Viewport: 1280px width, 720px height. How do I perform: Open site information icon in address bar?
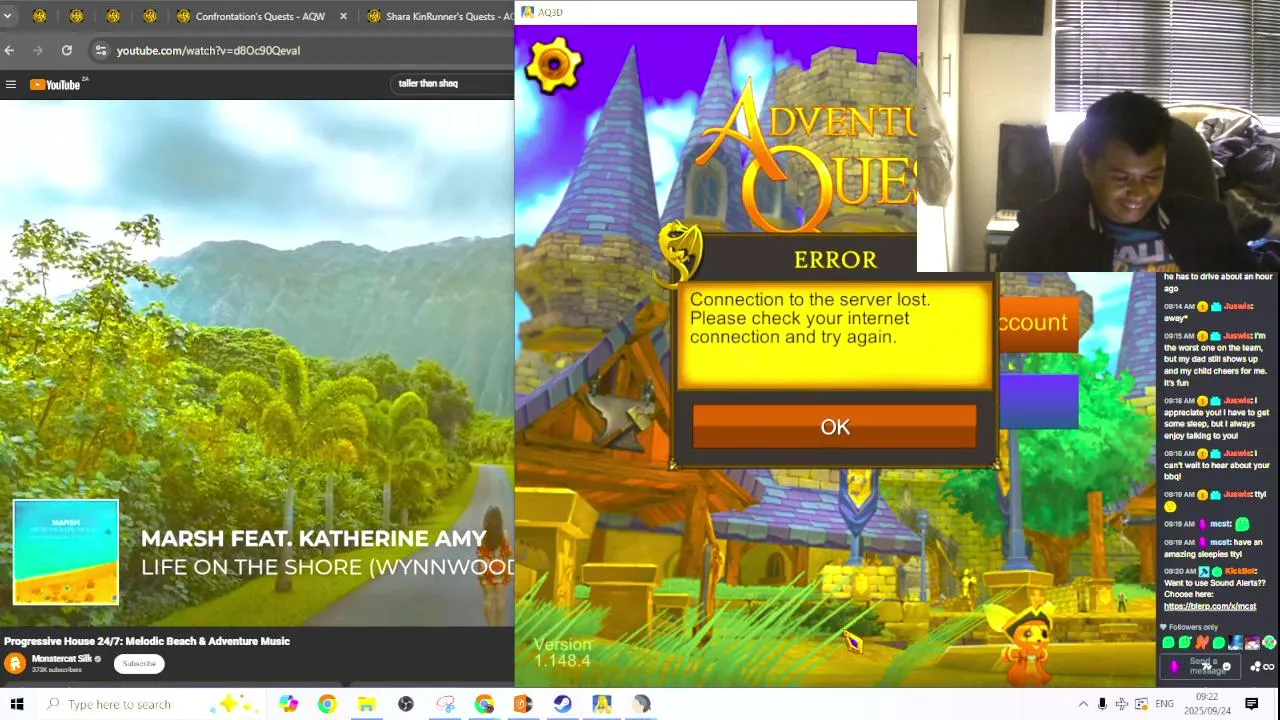coord(100,50)
